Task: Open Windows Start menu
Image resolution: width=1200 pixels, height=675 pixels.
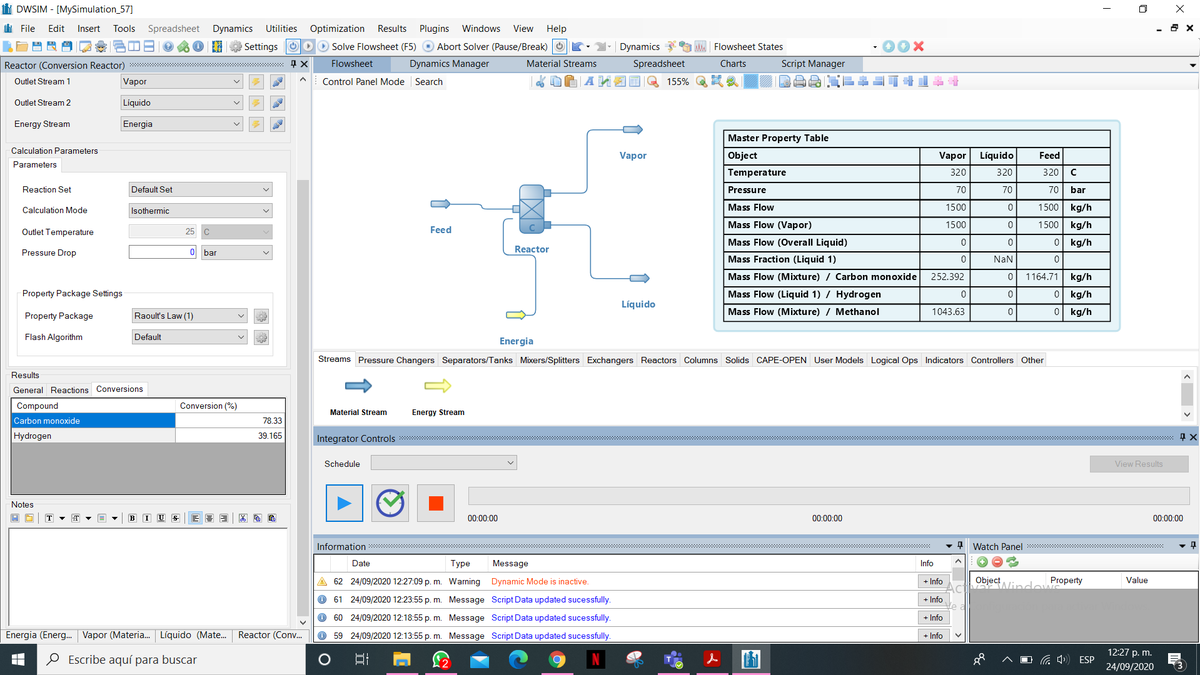Action: pyautogui.click(x=19, y=660)
